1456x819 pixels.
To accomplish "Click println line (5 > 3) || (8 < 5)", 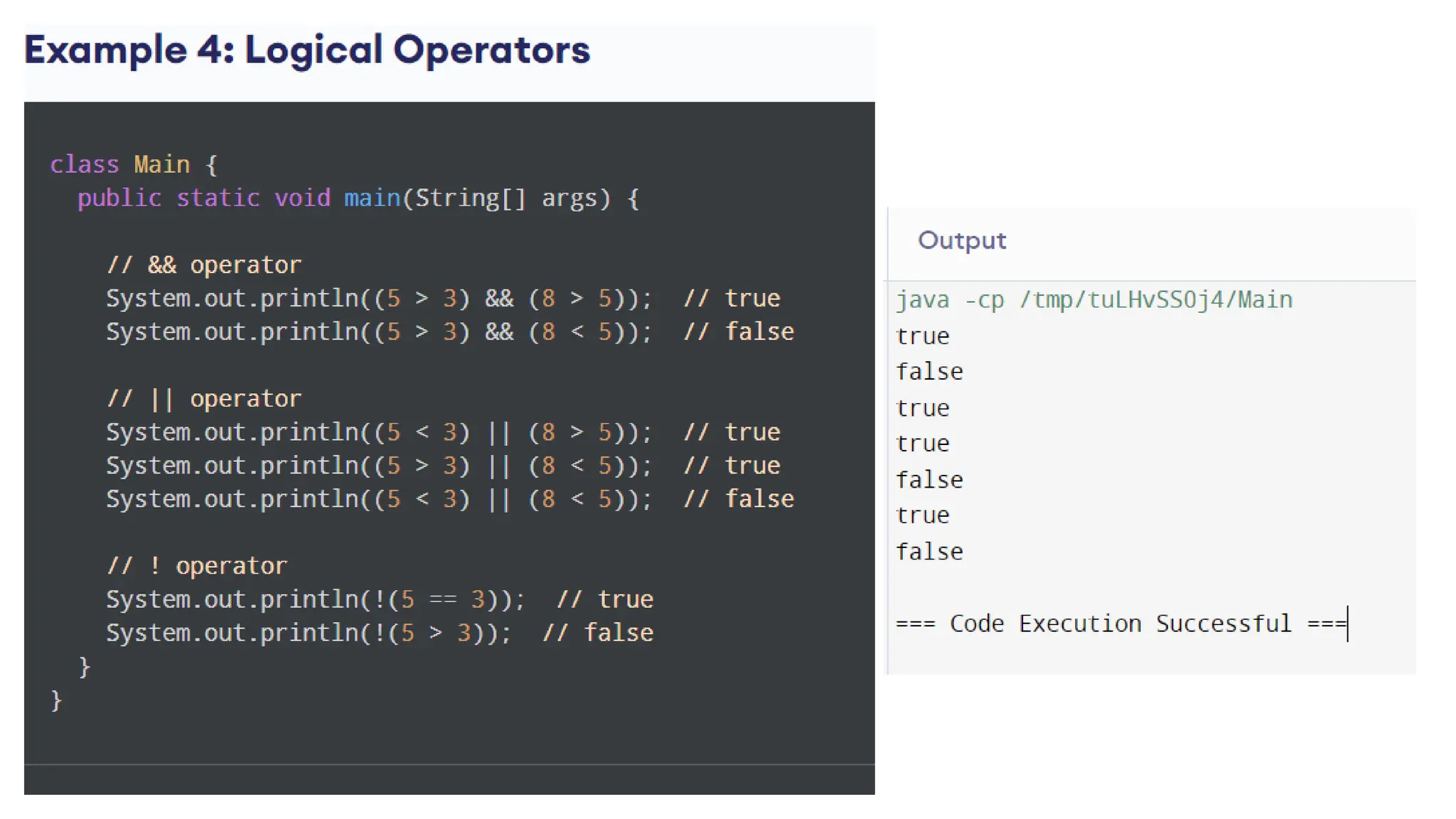I will click(x=378, y=466).
